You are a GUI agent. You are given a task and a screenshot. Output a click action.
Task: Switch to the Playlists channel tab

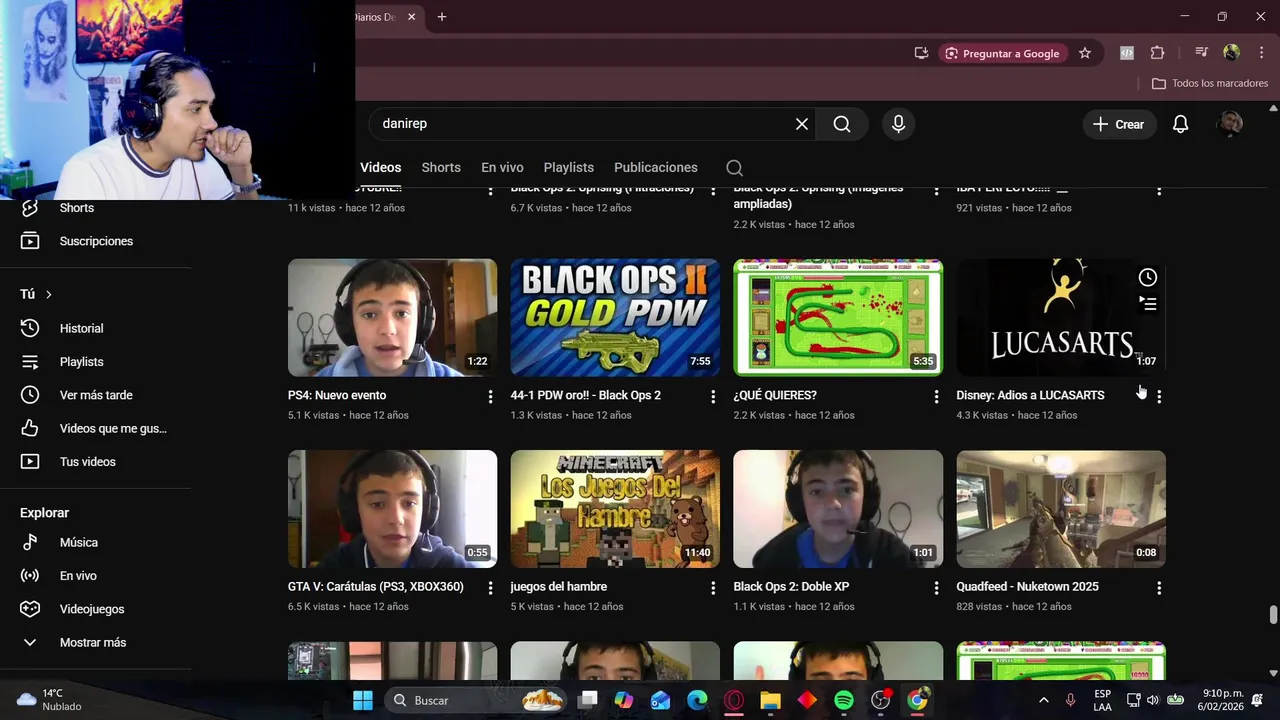coord(569,168)
